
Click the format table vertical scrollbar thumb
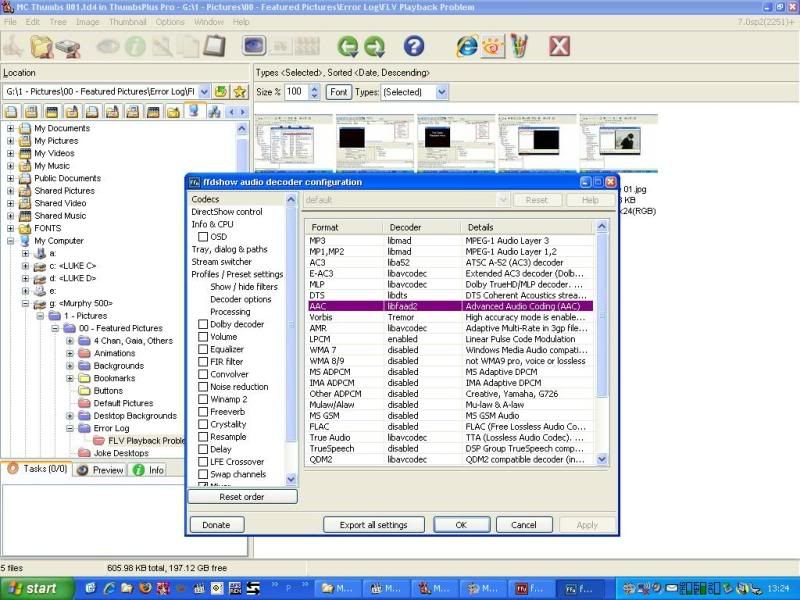click(602, 315)
